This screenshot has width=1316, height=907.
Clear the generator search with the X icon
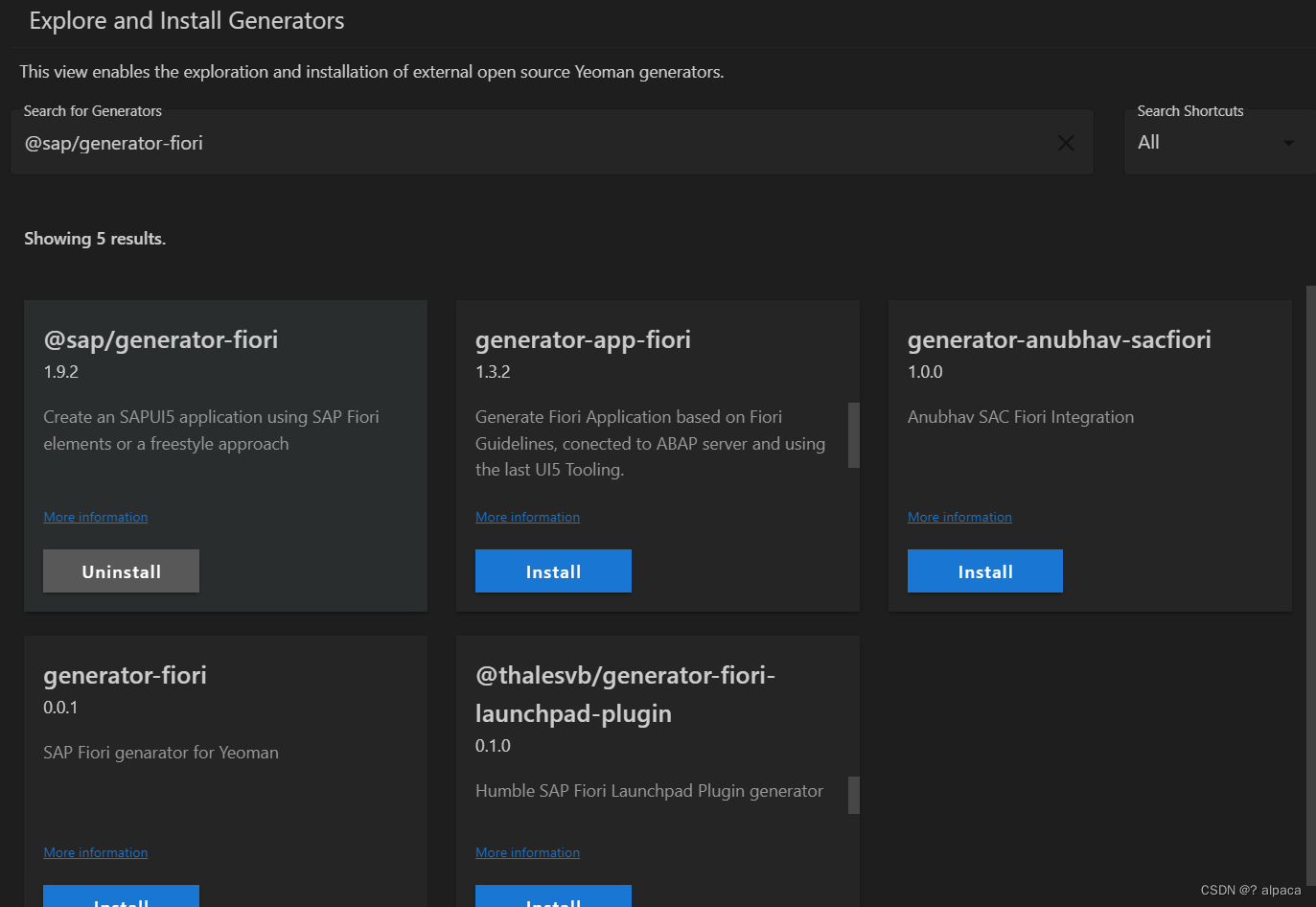point(1066,142)
